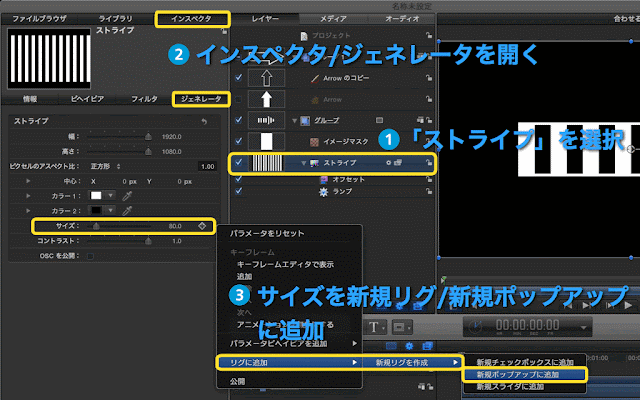Open the ジェネレータ inspector tab
This screenshot has height=400, width=640.
click(x=201, y=99)
